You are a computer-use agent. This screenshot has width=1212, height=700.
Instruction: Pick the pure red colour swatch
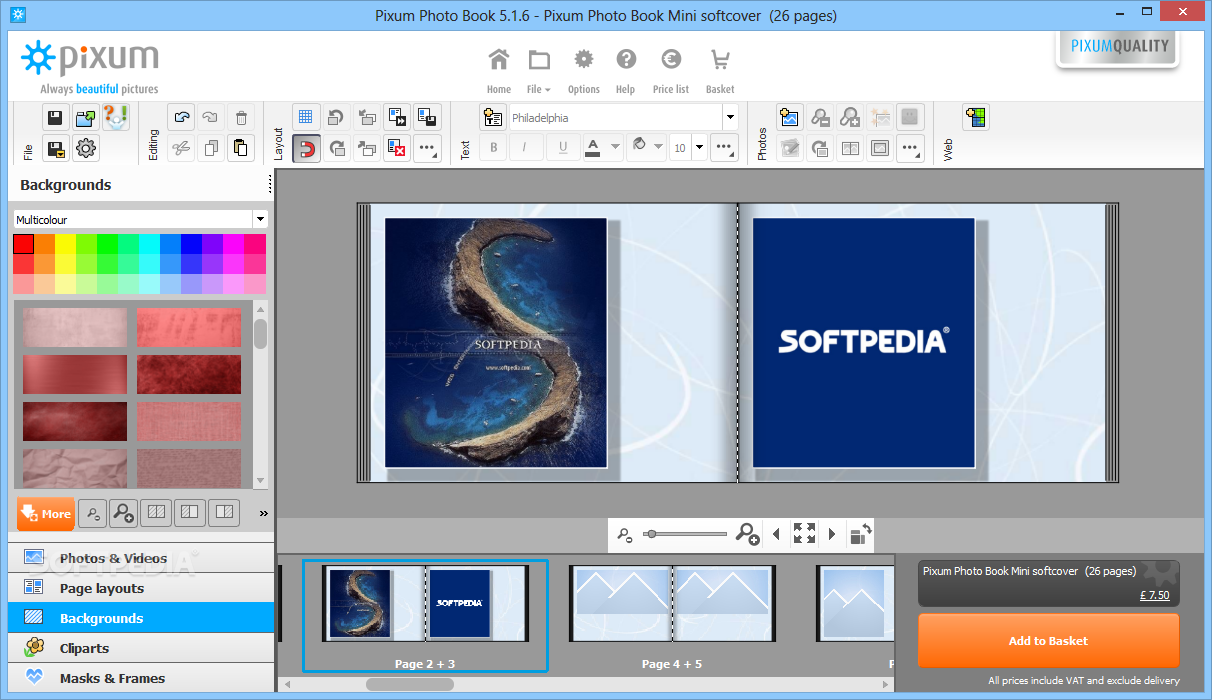click(x=23, y=244)
